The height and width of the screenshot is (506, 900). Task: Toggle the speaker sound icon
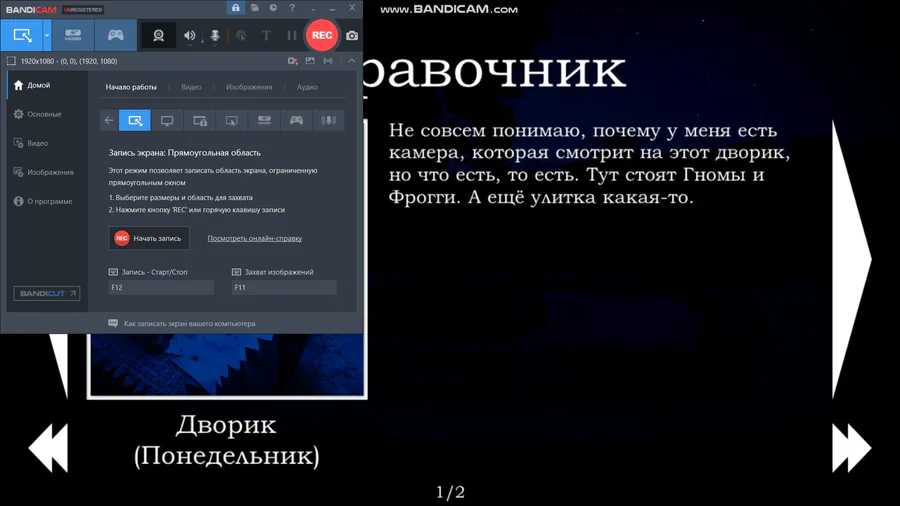pos(189,36)
